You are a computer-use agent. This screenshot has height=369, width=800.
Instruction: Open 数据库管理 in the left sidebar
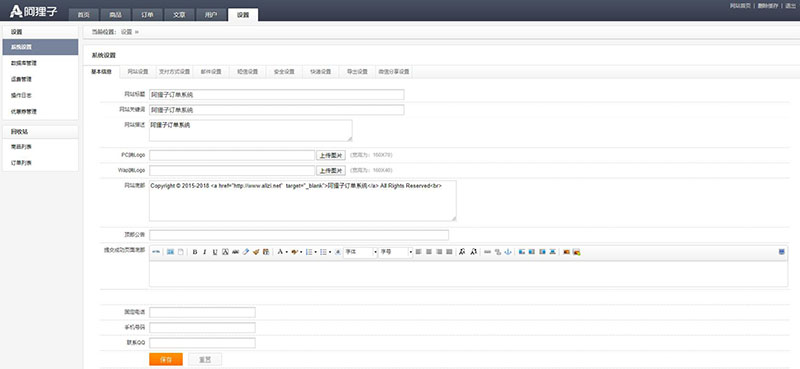pyautogui.click(x=24, y=63)
